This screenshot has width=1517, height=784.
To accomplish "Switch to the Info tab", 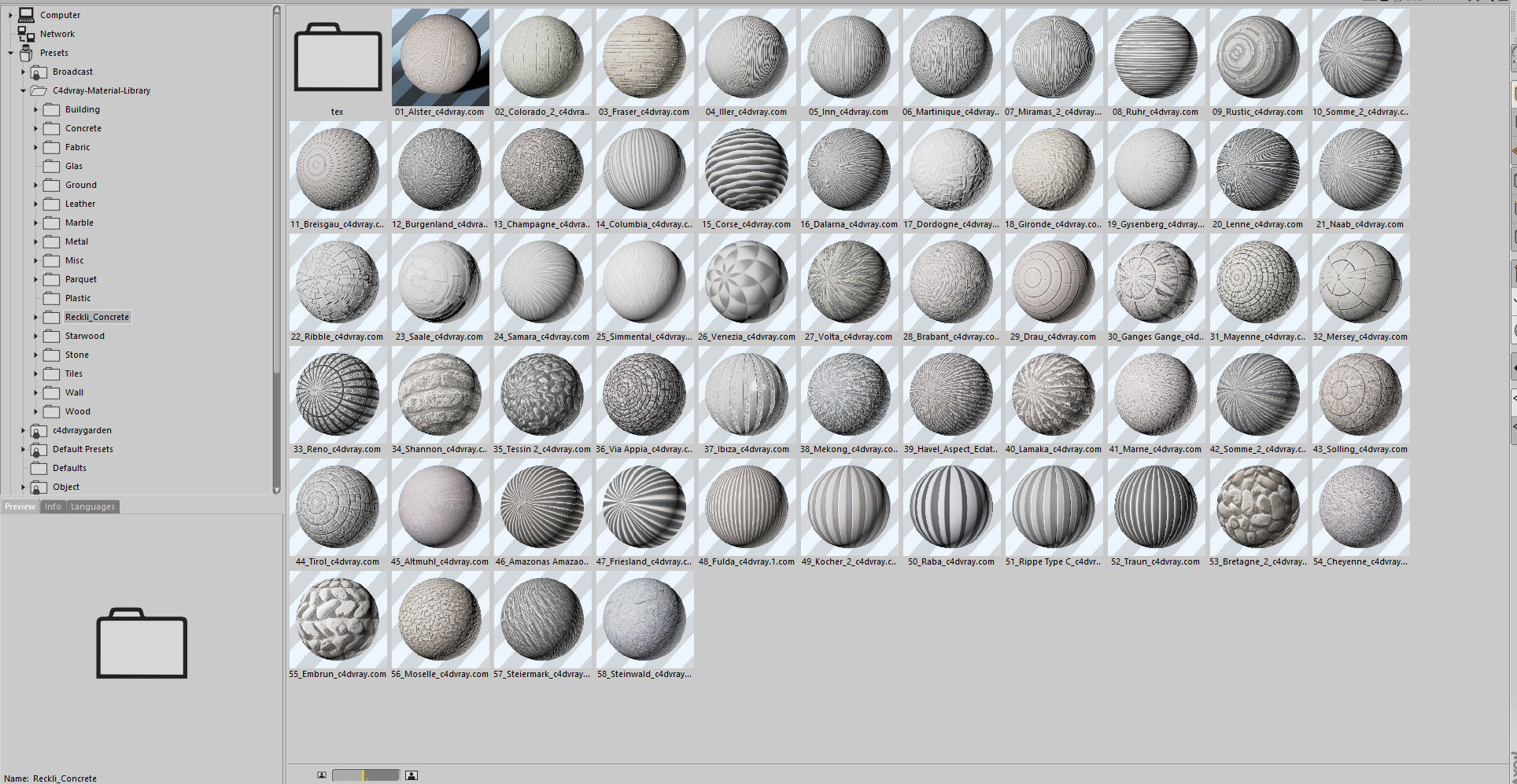I will (53, 506).
